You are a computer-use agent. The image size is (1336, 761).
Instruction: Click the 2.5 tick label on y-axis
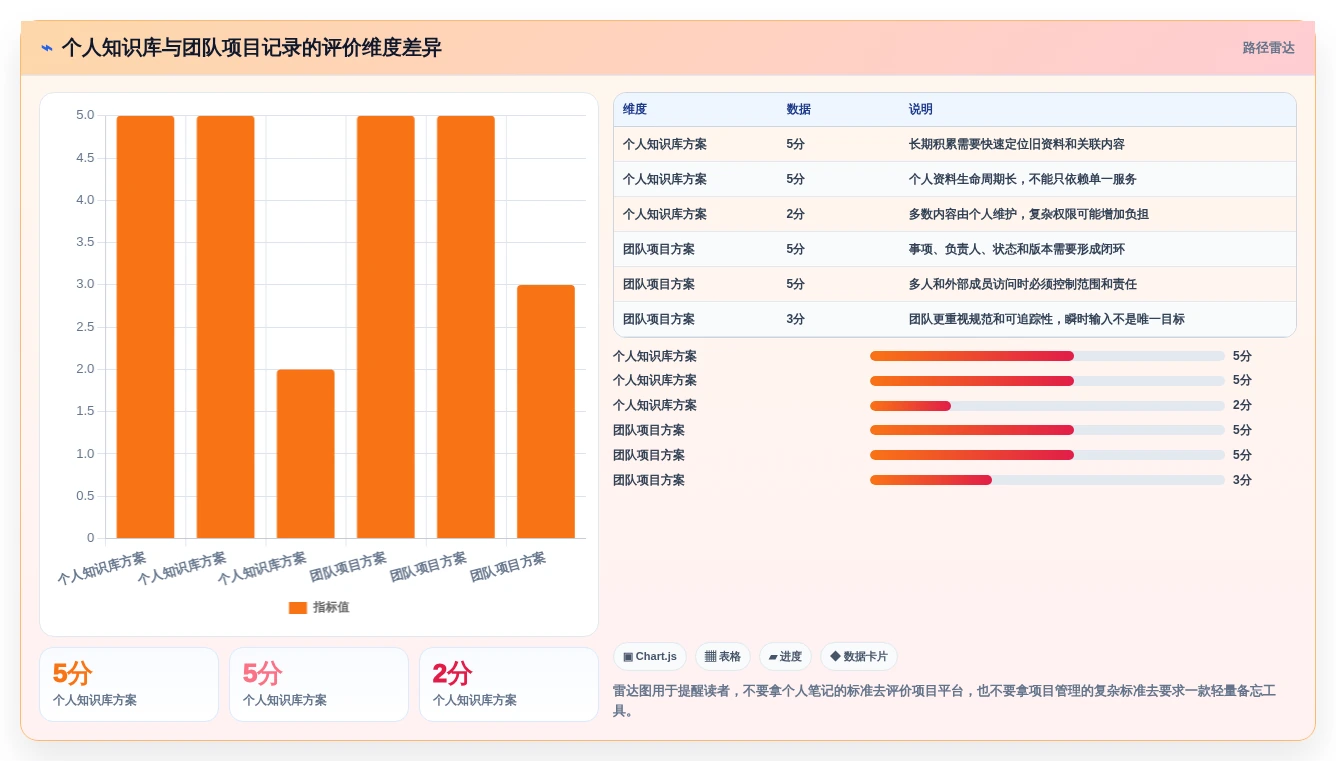(85, 327)
